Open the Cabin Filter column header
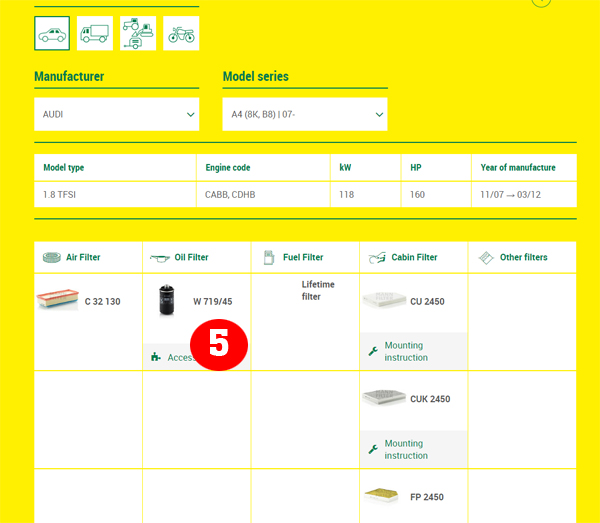600x523 pixels. (414, 257)
